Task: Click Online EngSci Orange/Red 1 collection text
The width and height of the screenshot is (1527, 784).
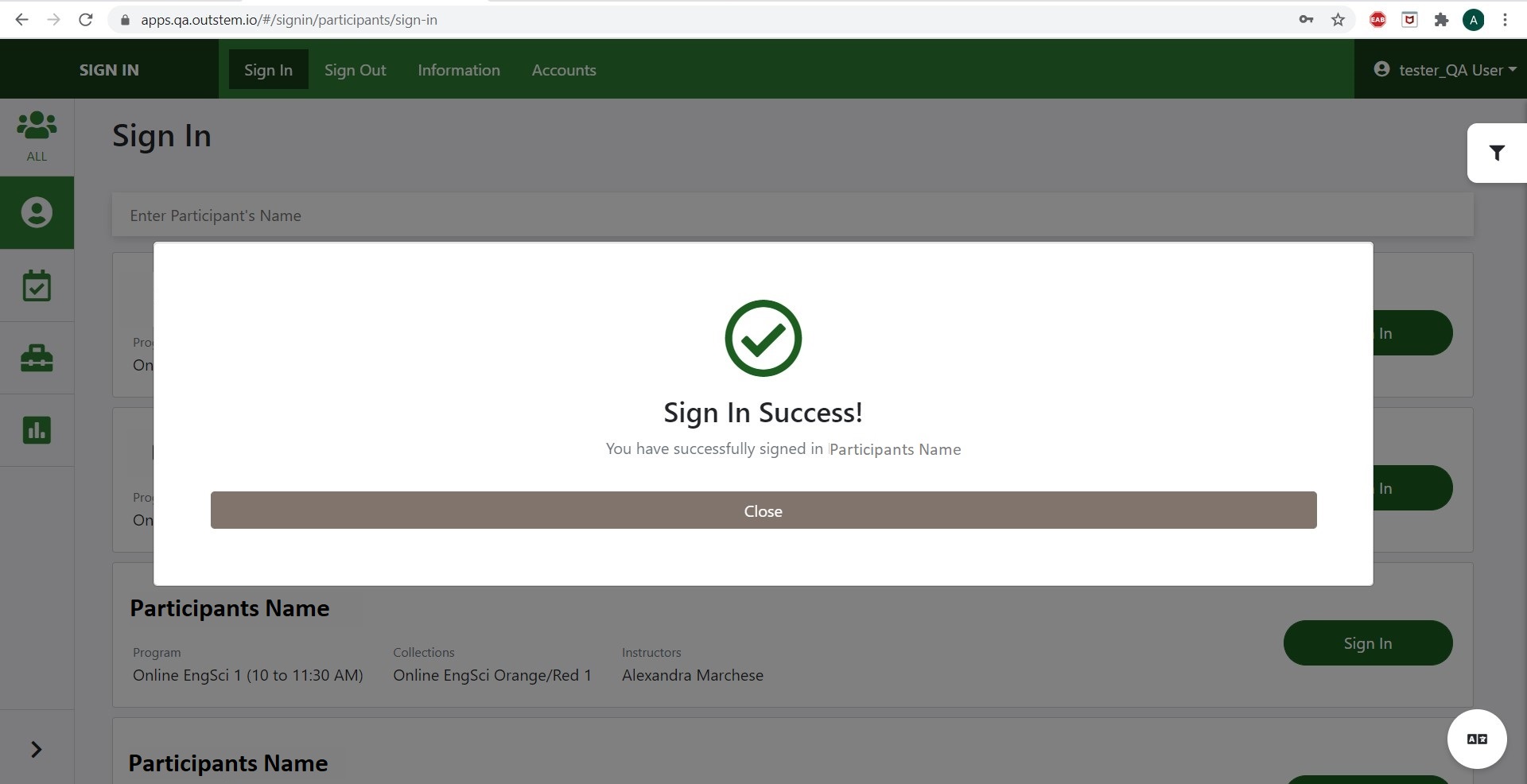Action: point(492,675)
